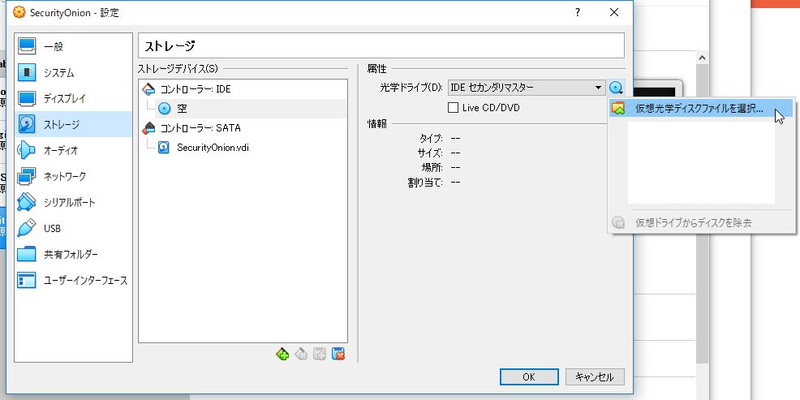This screenshot has height=400, width=800.
Task: Open the オーディオ settings category
Action: (73, 151)
